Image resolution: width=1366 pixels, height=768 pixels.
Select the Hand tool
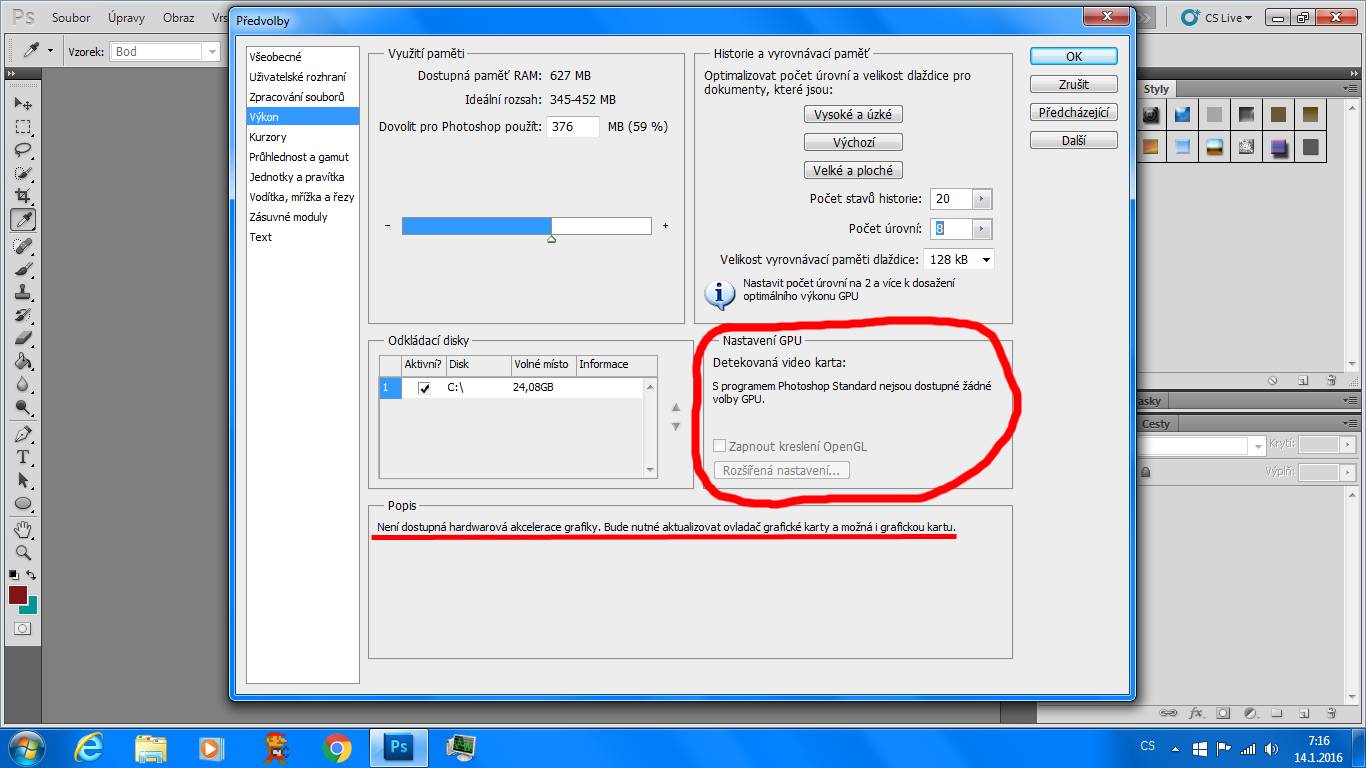[x=22, y=529]
